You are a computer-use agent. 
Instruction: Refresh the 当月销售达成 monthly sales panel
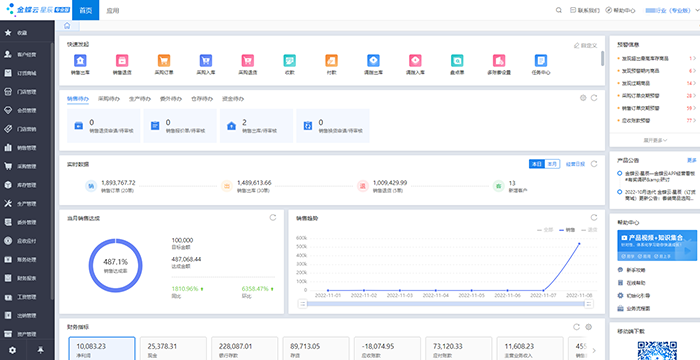coord(273,218)
